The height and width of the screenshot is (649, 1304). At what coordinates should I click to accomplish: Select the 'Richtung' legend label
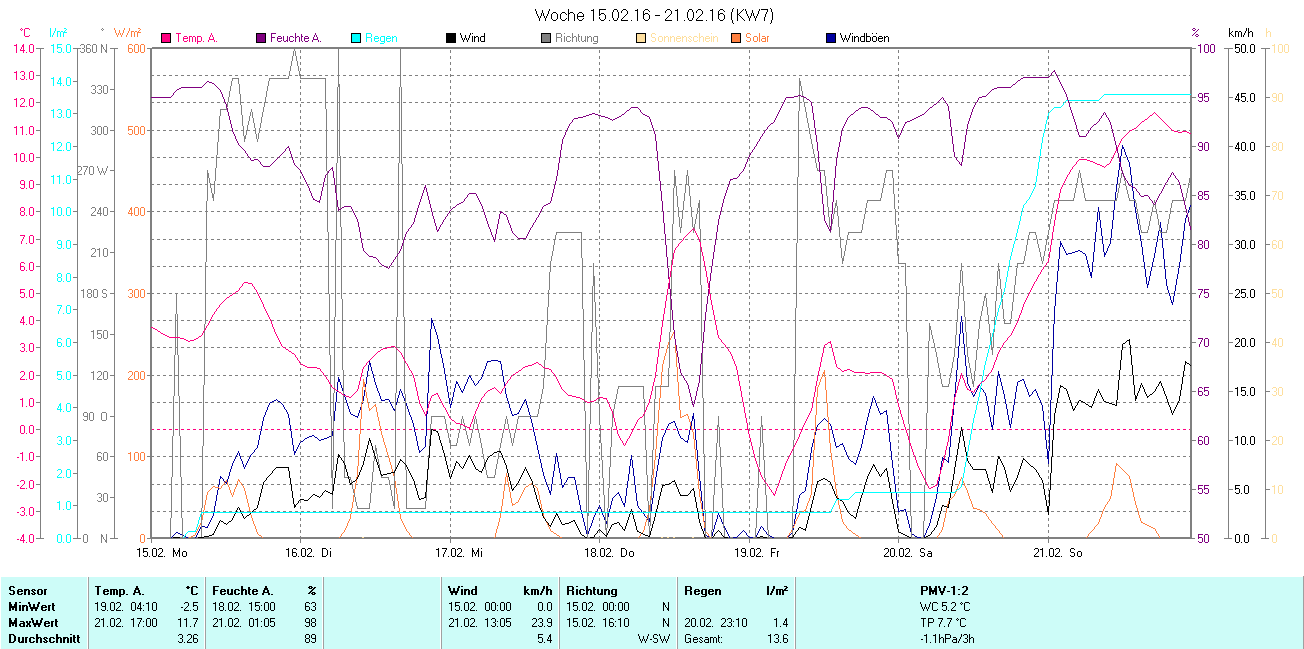[x=577, y=38]
